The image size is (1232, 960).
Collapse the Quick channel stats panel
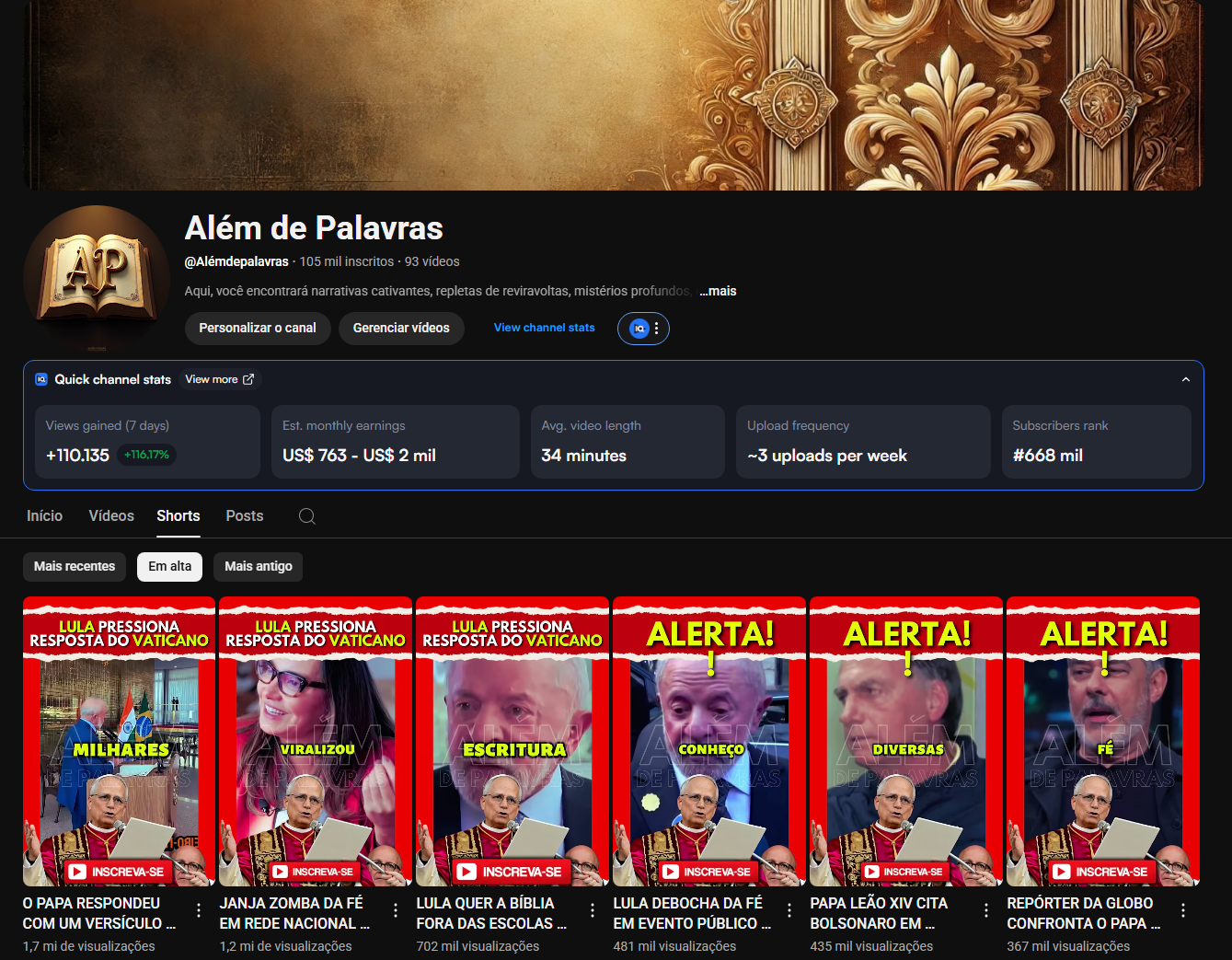1186,379
